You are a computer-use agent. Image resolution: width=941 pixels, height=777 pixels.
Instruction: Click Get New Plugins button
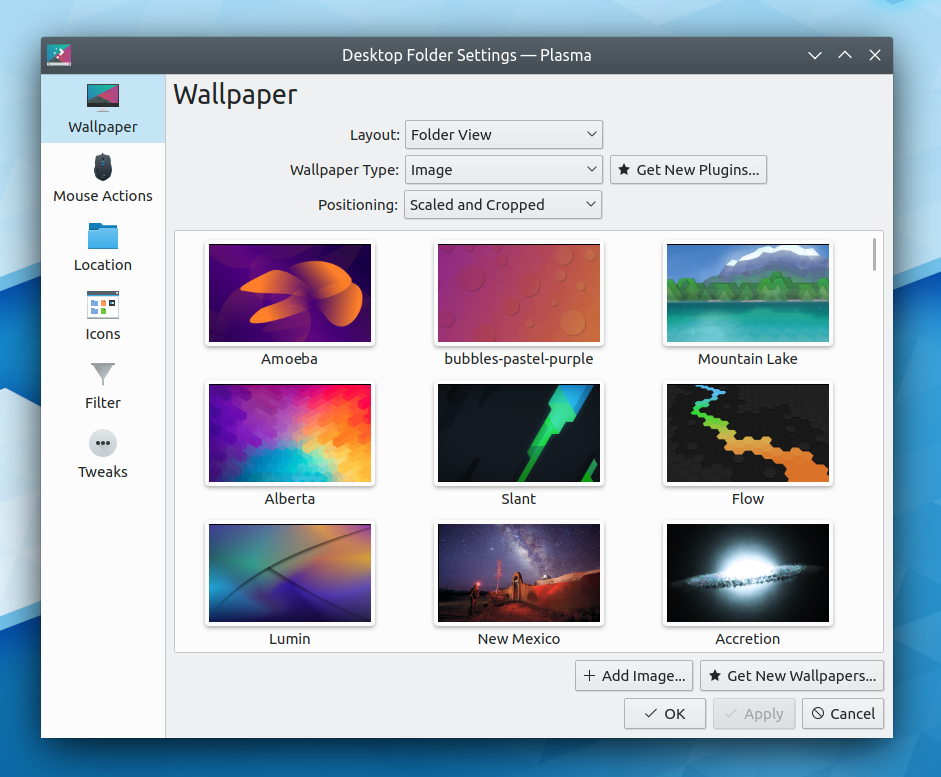click(688, 170)
